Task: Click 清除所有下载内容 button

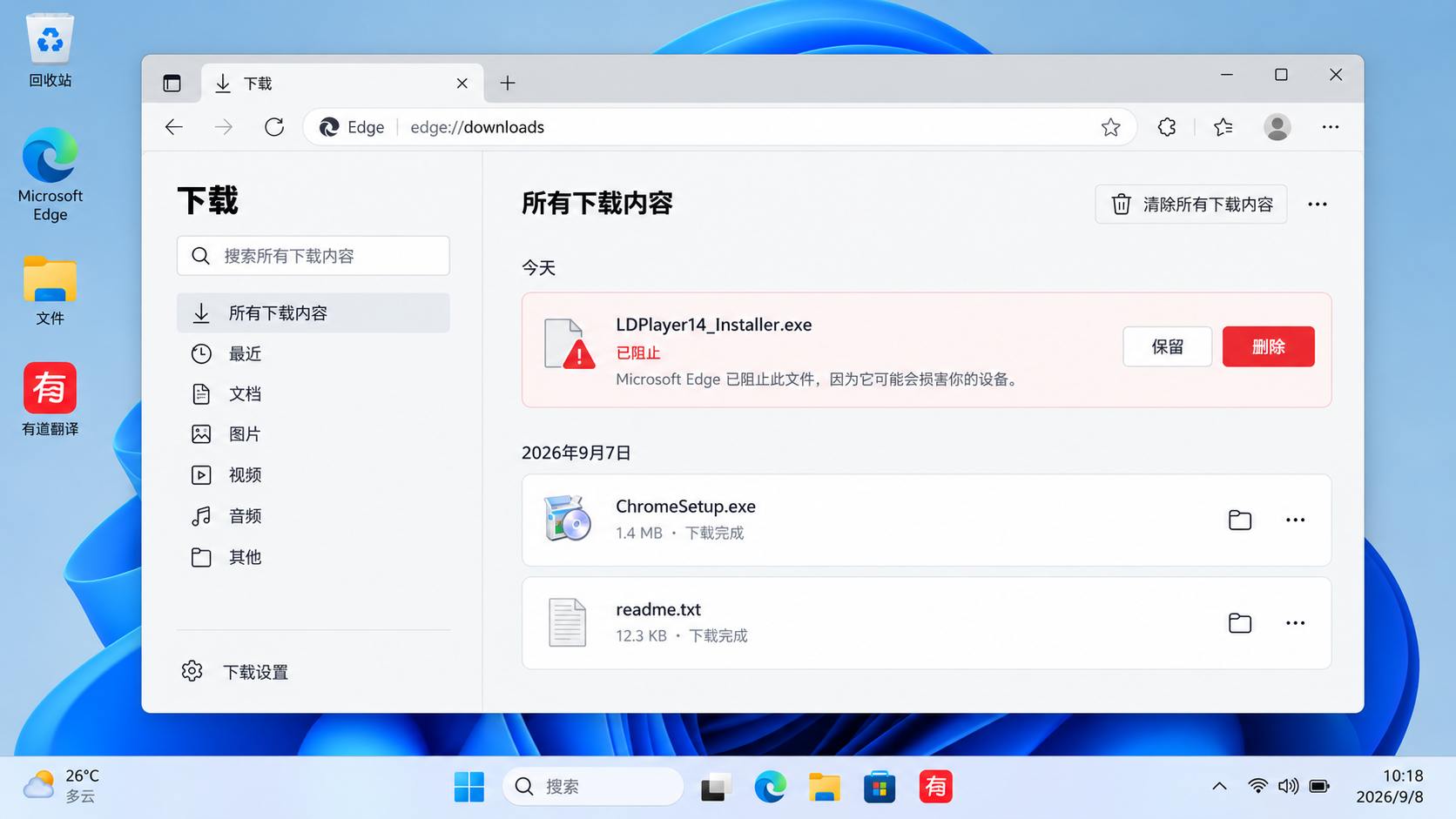Action: (x=1190, y=205)
